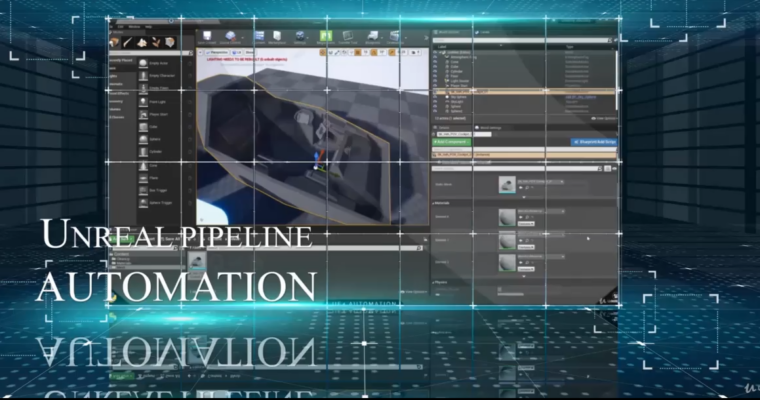Click the Cone primitive icon

[143, 165]
